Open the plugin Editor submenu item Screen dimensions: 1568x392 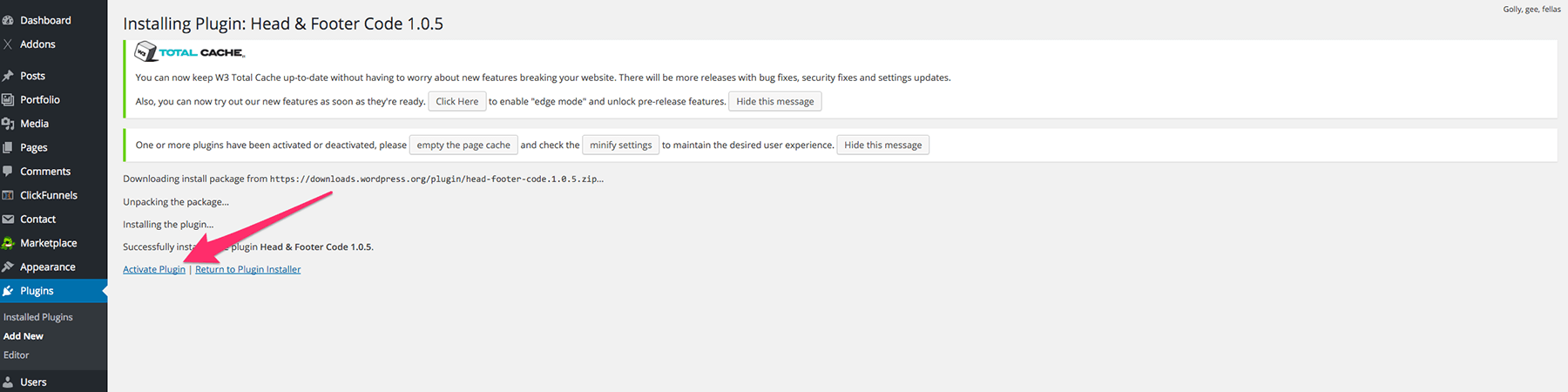(x=17, y=355)
